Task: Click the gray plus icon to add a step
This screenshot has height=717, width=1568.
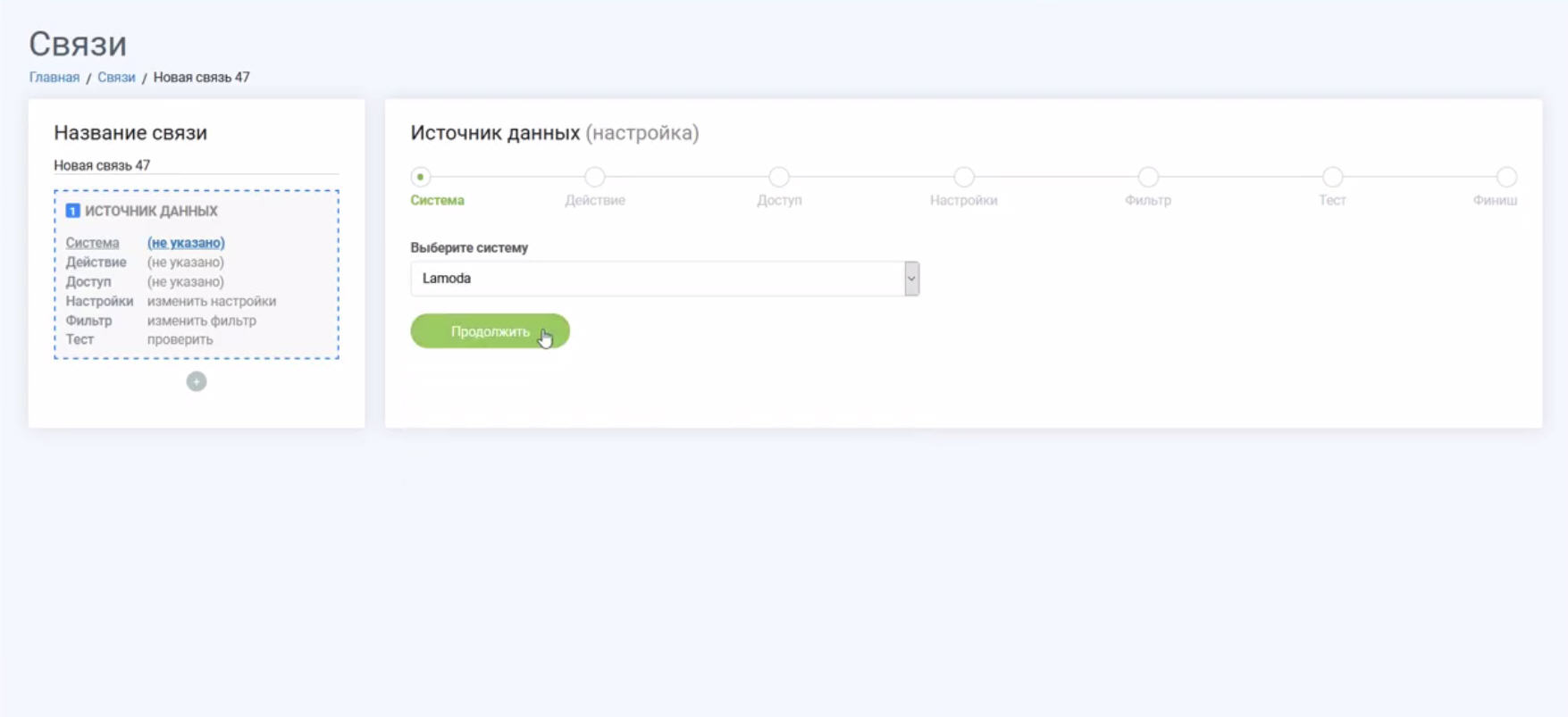Action: (x=197, y=382)
